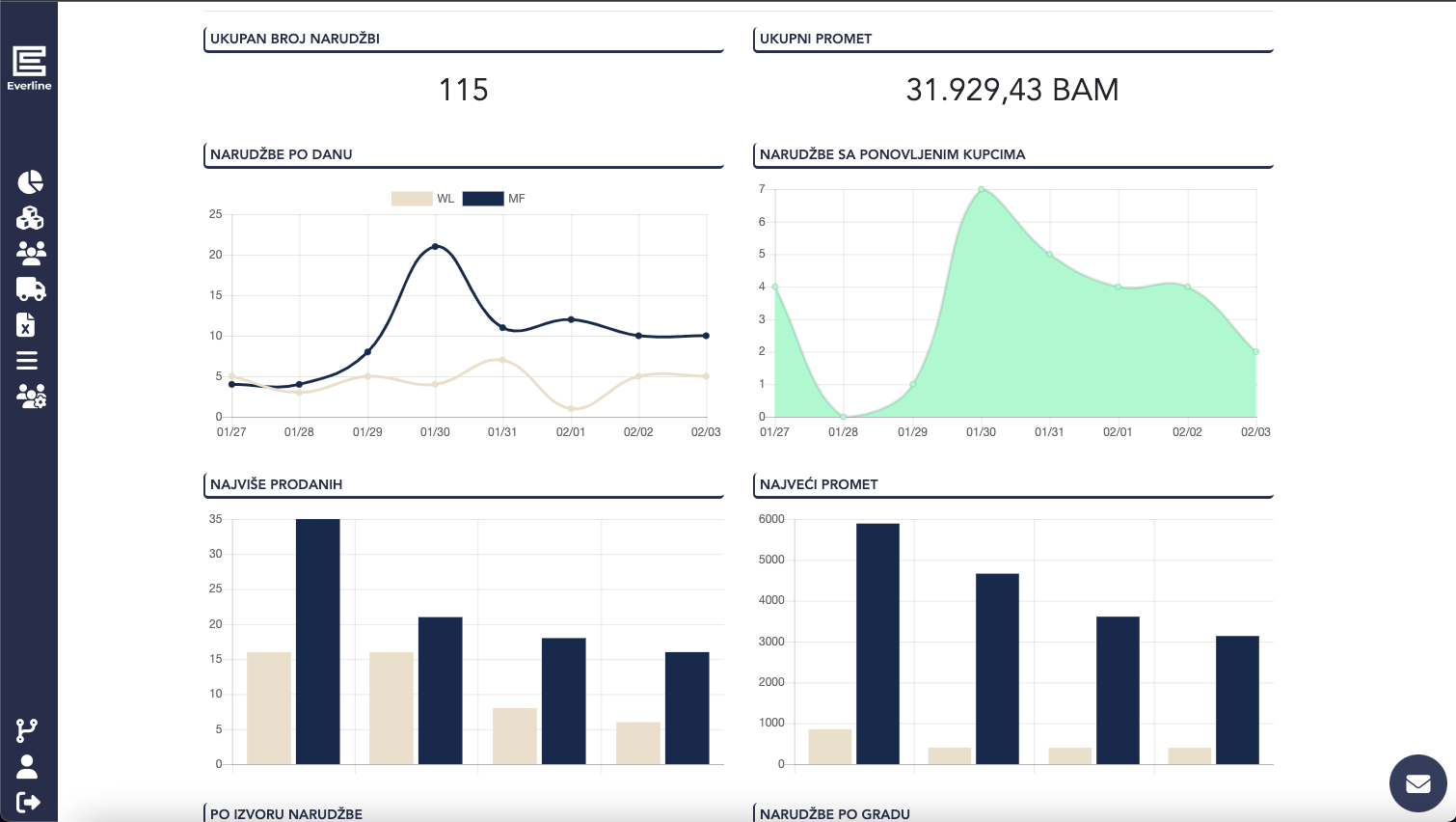Click the Narudžbe po gradu section header
The height and width of the screenshot is (822, 1456).
click(835, 813)
